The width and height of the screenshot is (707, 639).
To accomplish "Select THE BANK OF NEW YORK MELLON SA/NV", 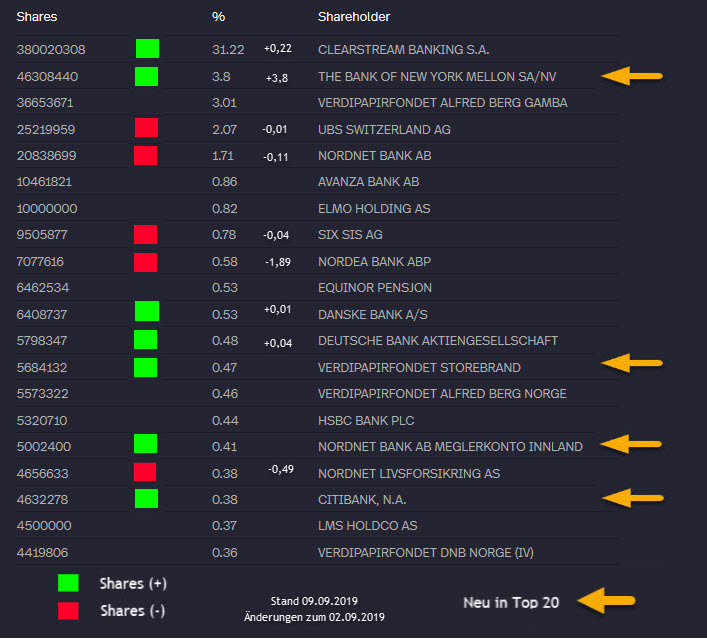I will tap(437, 77).
